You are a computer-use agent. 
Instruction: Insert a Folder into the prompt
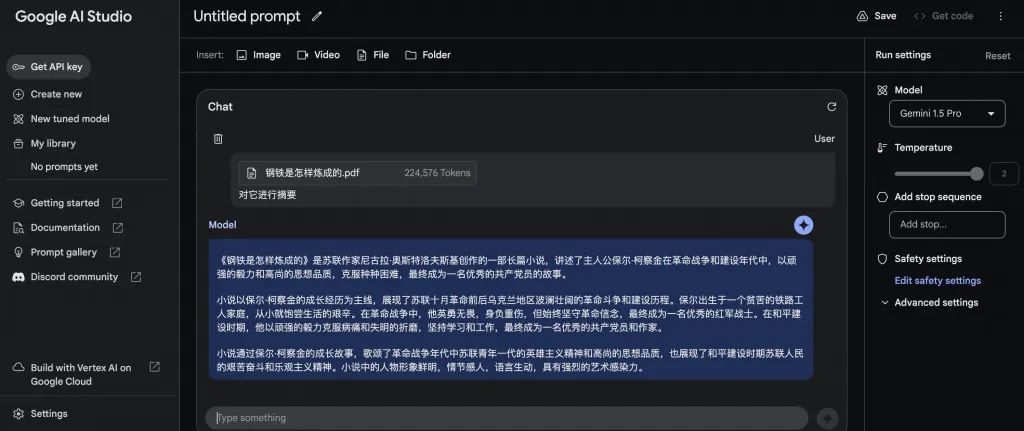point(428,55)
